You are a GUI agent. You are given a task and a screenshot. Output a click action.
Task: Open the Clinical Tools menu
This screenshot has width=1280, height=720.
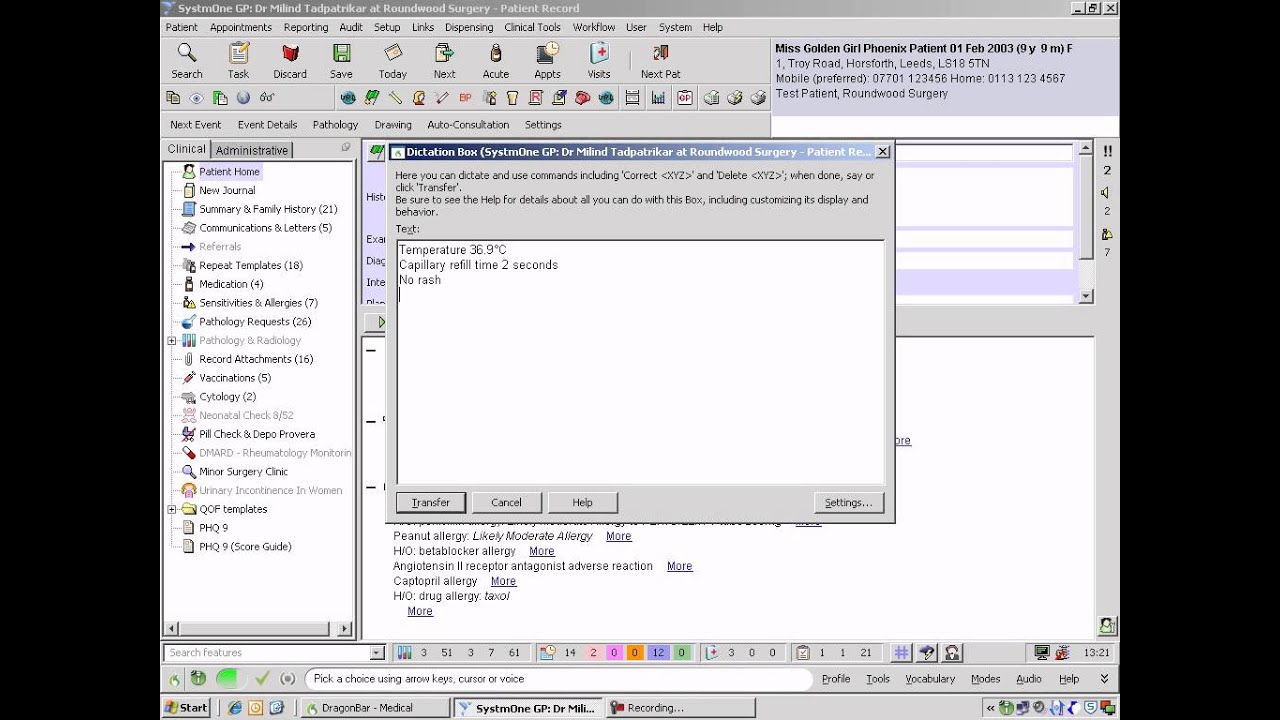click(x=532, y=27)
